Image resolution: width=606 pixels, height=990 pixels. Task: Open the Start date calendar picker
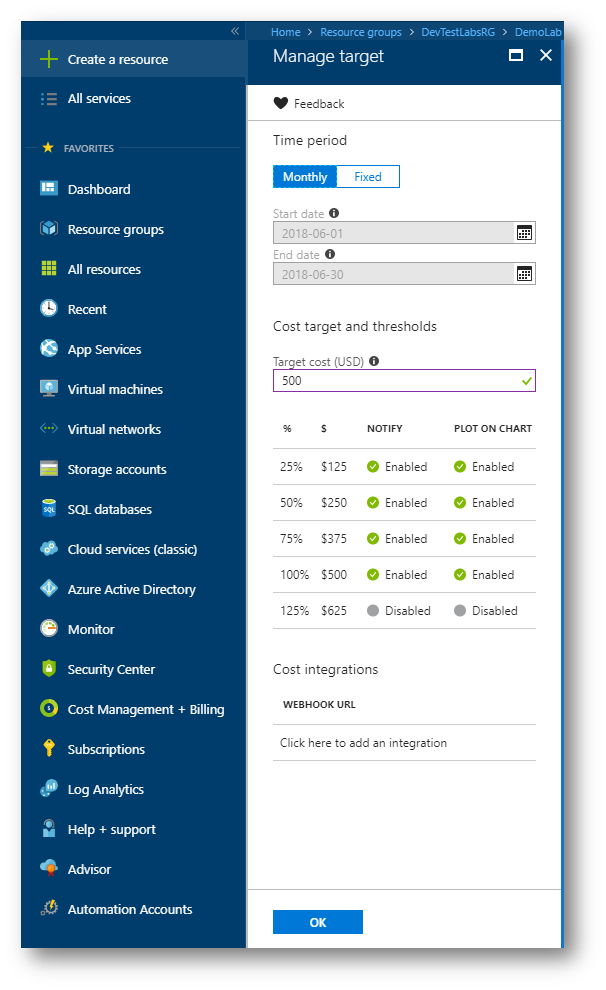pos(524,233)
